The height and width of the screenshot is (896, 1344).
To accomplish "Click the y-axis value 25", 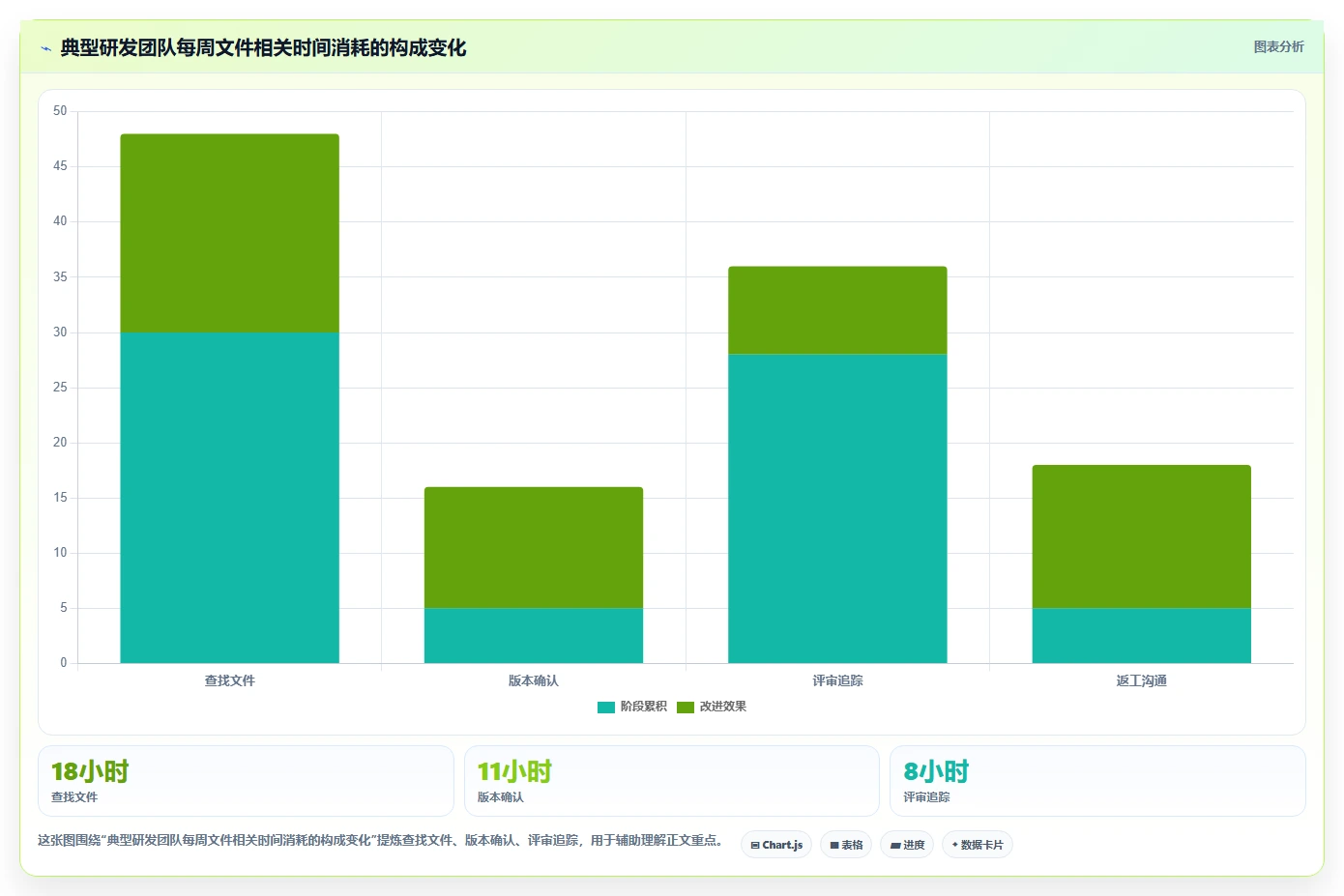I will pyautogui.click(x=60, y=388).
